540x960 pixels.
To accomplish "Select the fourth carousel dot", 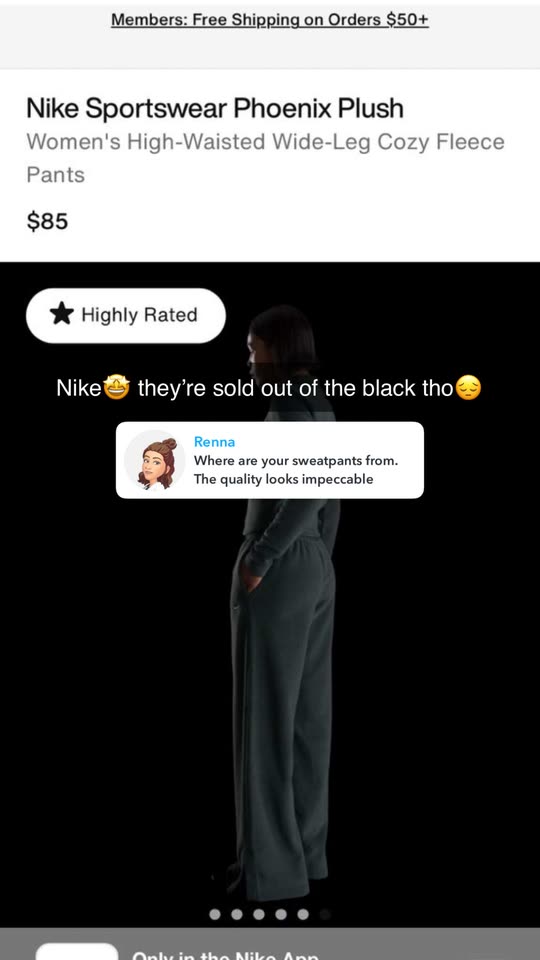I will click(281, 914).
